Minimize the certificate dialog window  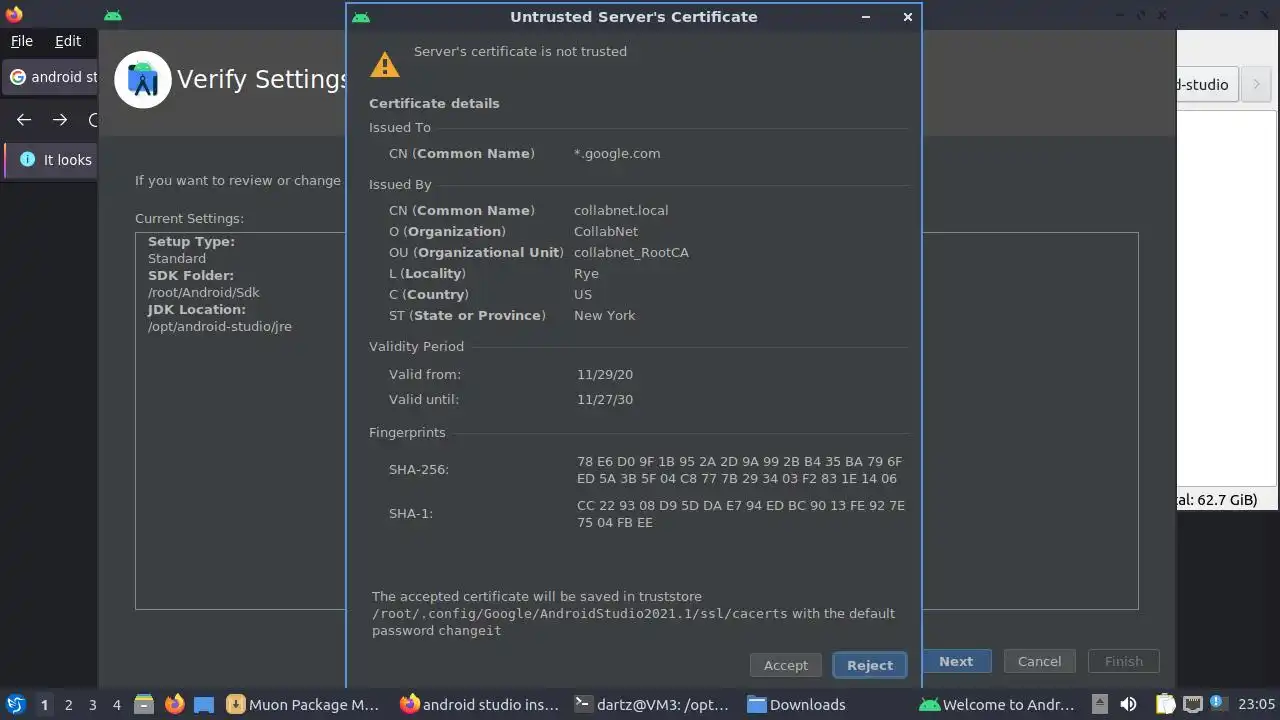click(x=866, y=17)
